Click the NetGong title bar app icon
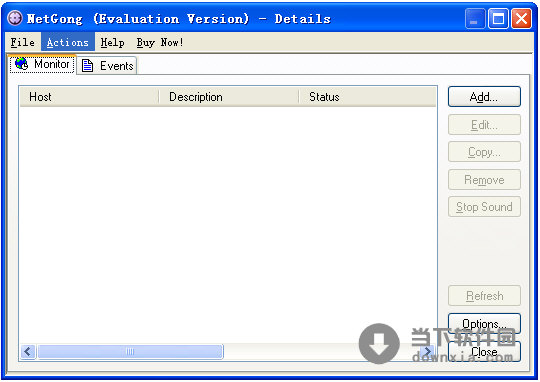 pyautogui.click(x=14, y=18)
